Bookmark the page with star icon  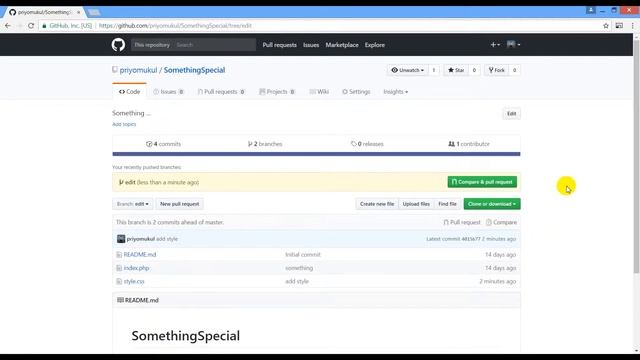tap(606, 25)
